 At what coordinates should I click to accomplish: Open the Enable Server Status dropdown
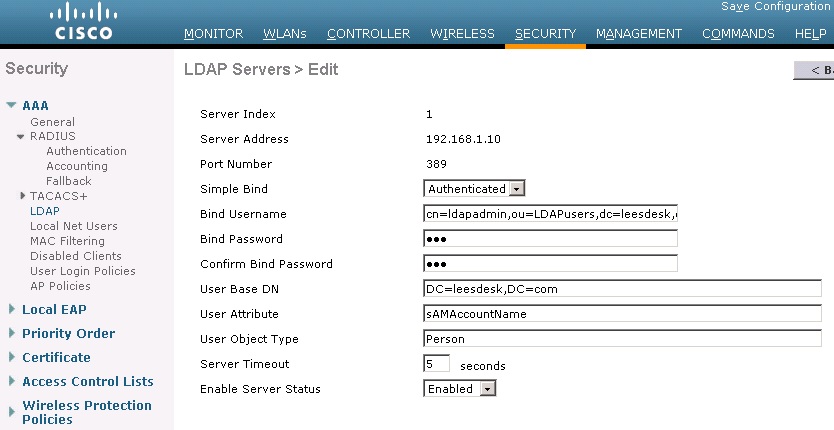click(x=460, y=388)
